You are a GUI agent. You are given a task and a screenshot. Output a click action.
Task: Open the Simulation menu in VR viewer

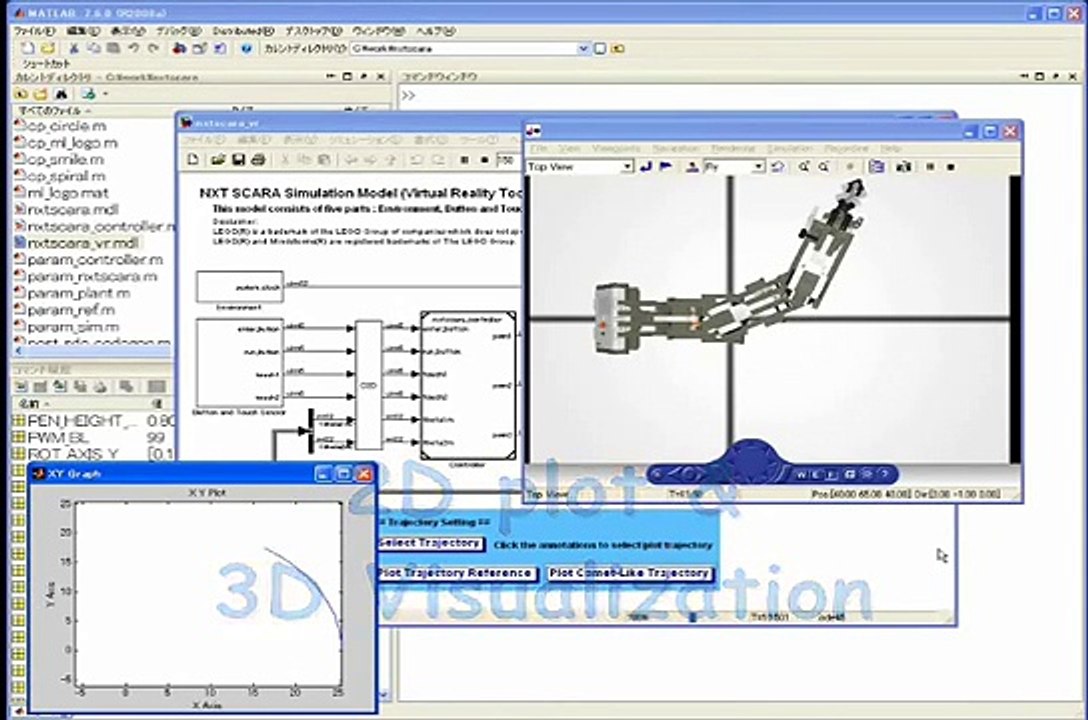790,148
